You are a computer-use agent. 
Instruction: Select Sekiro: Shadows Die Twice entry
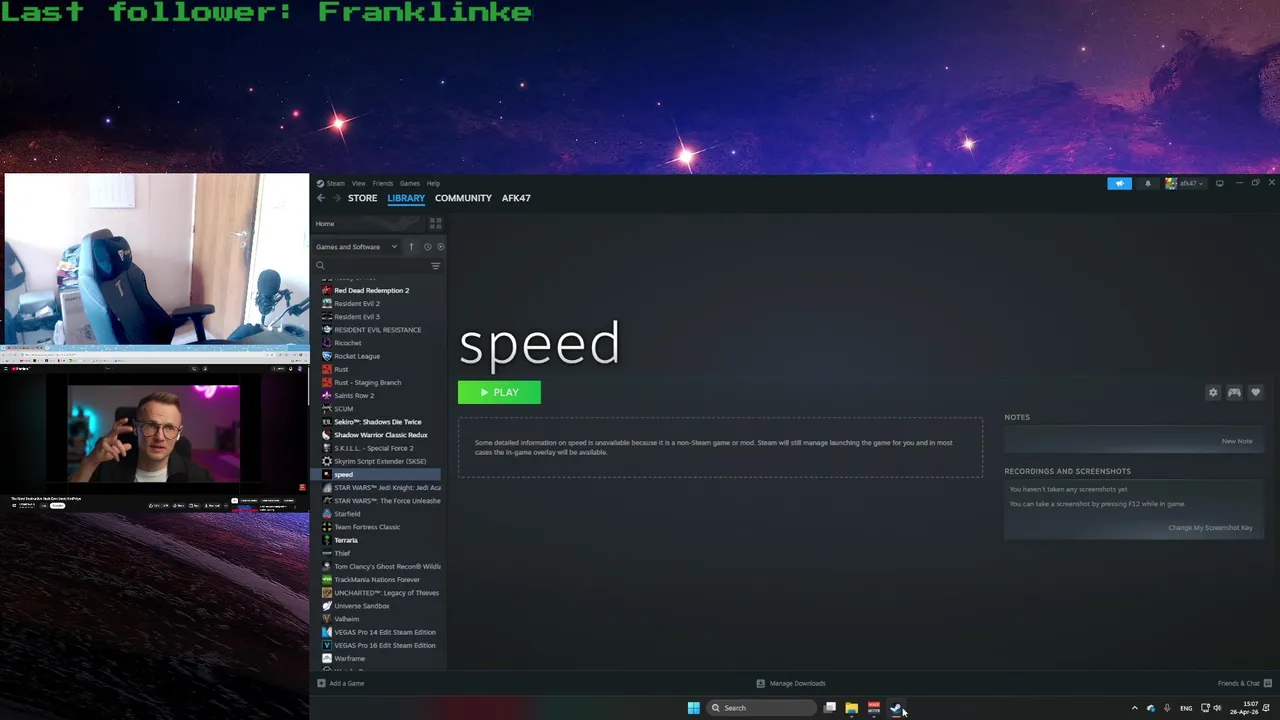click(379, 422)
